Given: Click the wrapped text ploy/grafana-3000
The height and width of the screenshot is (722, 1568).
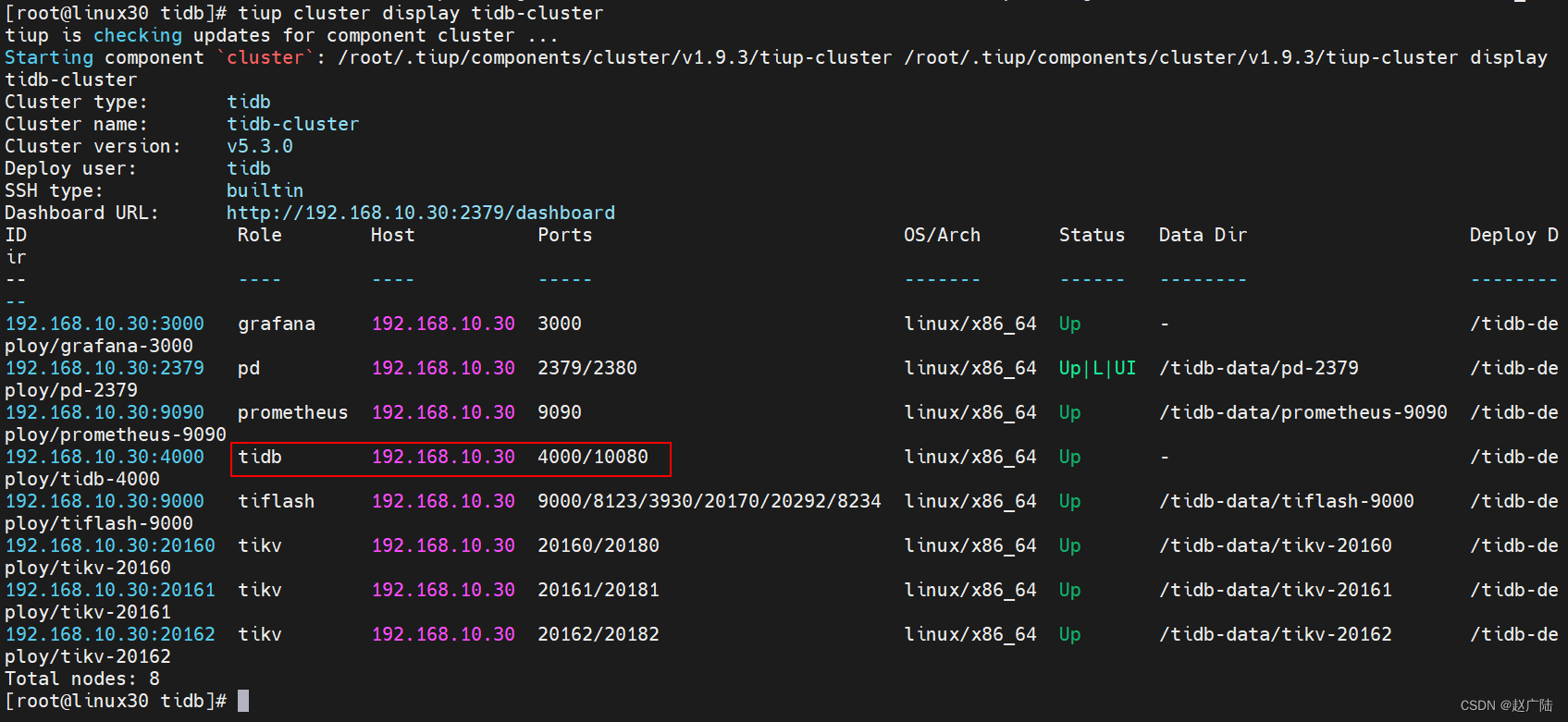Looking at the screenshot, I should pos(99,346).
